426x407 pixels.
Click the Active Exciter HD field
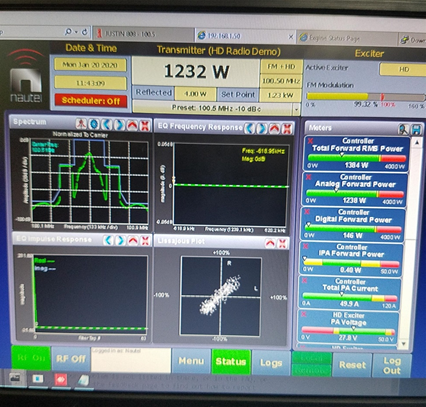pos(403,69)
